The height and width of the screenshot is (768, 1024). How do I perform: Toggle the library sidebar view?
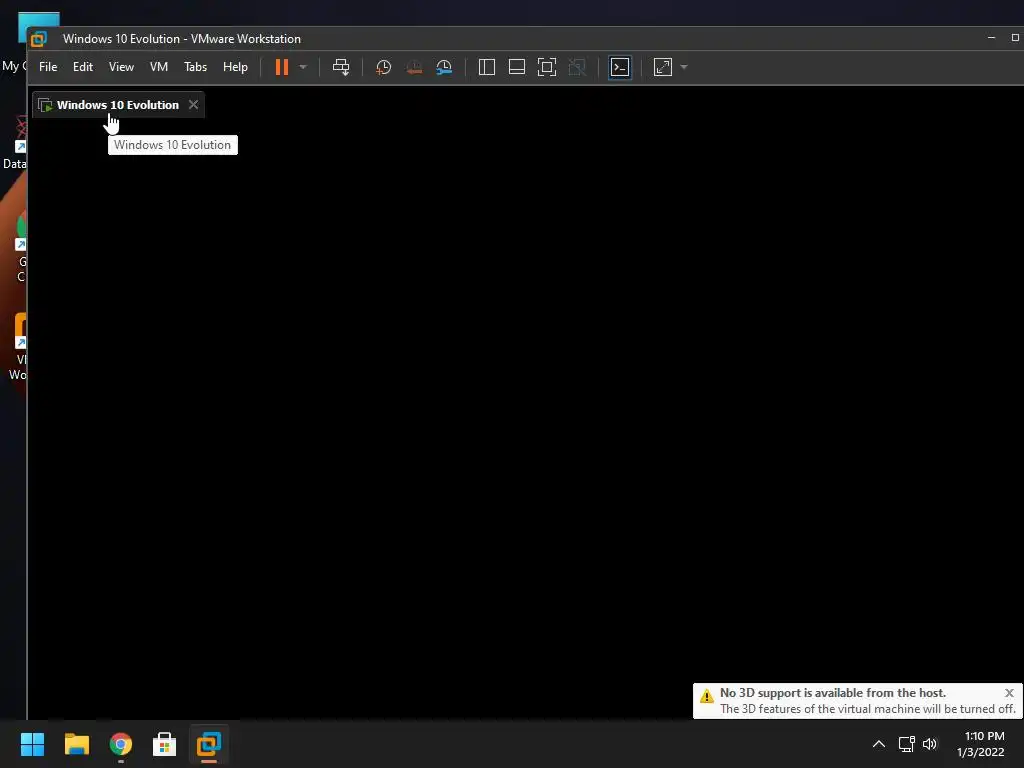click(487, 67)
